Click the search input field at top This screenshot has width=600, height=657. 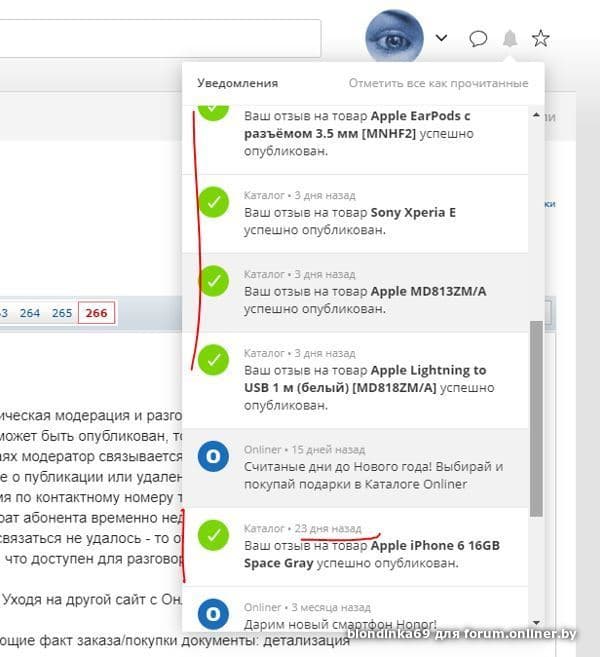coord(160,39)
